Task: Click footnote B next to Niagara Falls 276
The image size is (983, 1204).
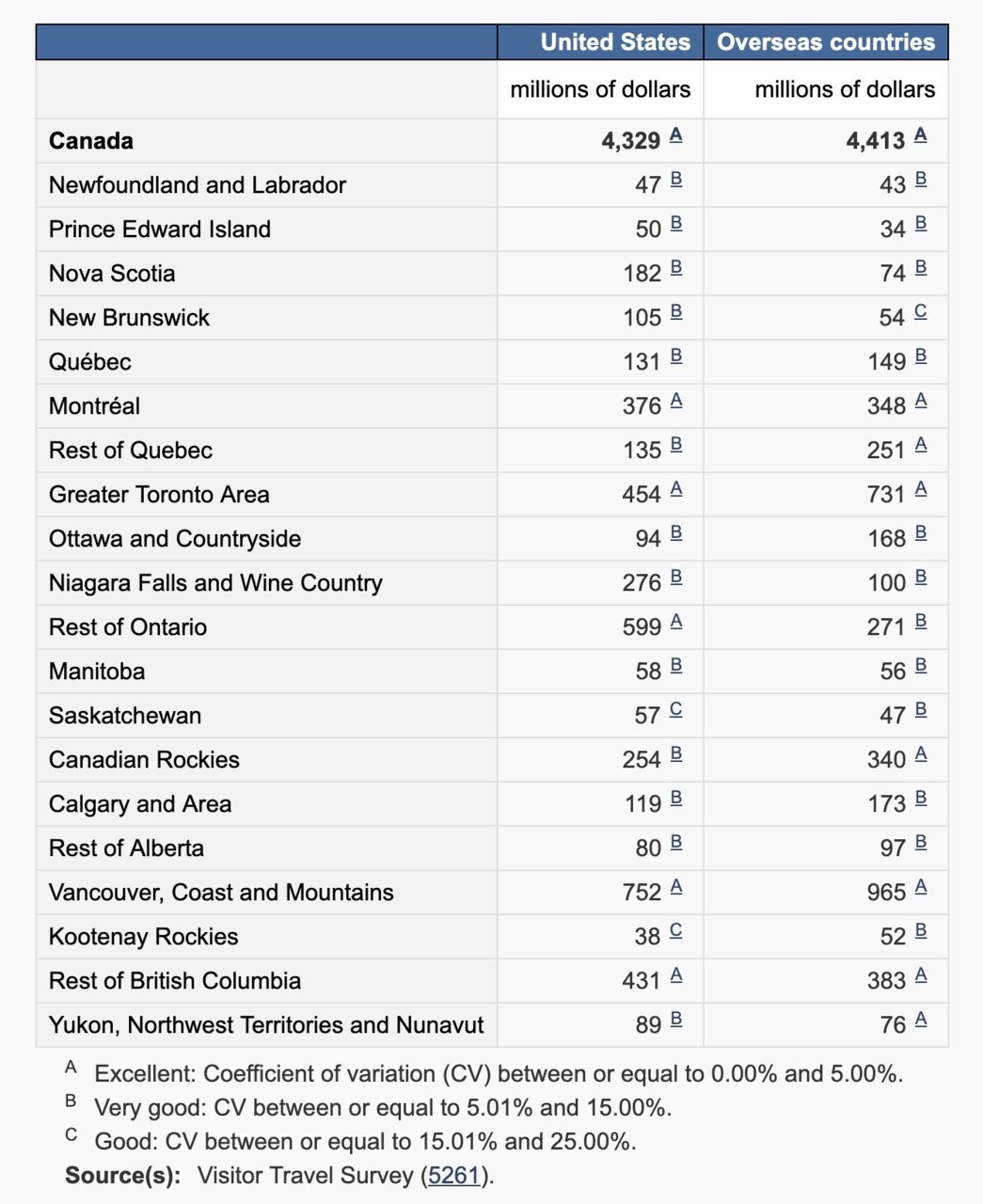Action: point(675,578)
